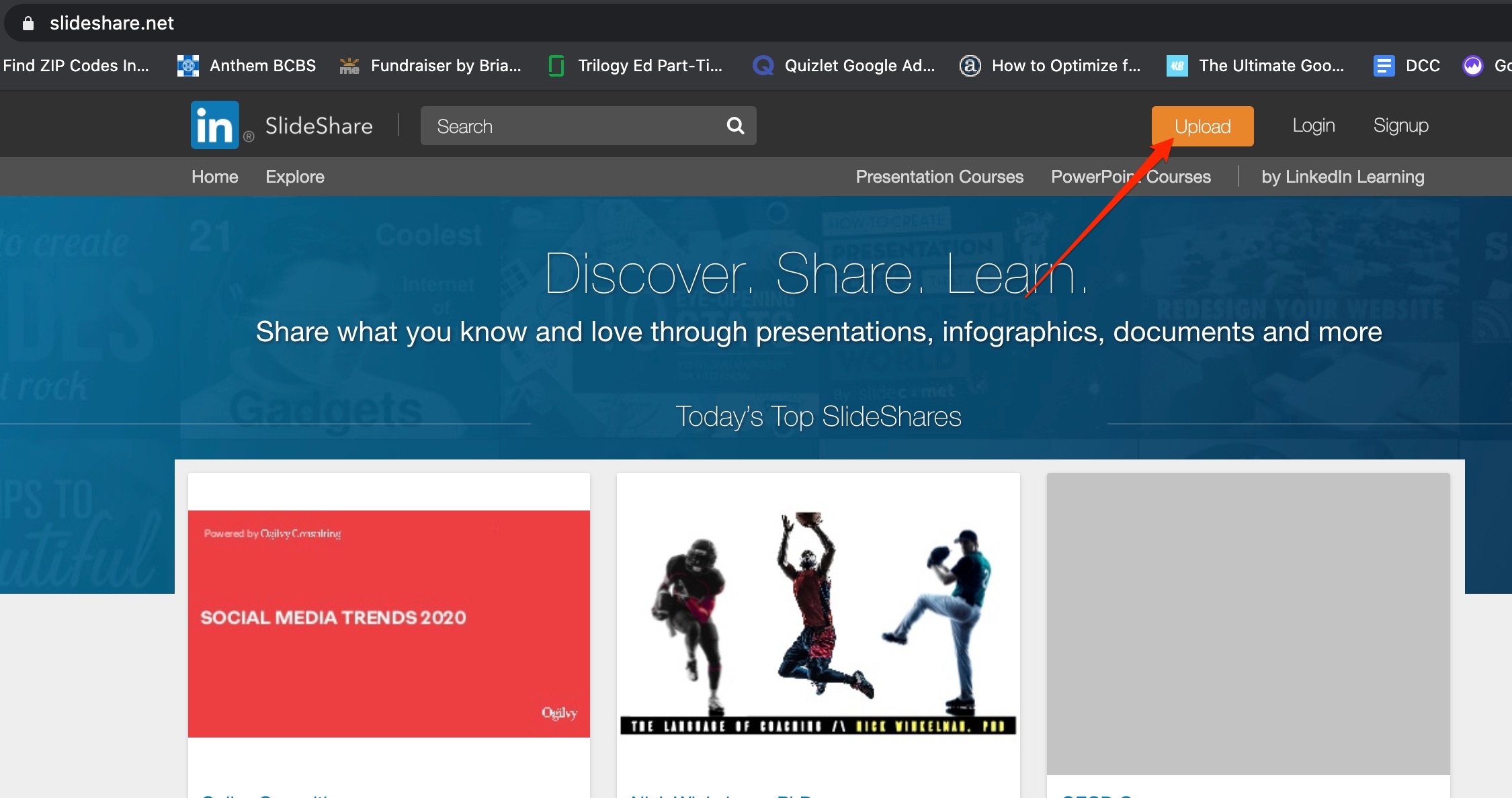
Task: Open Presentation Courses
Action: (x=939, y=177)
